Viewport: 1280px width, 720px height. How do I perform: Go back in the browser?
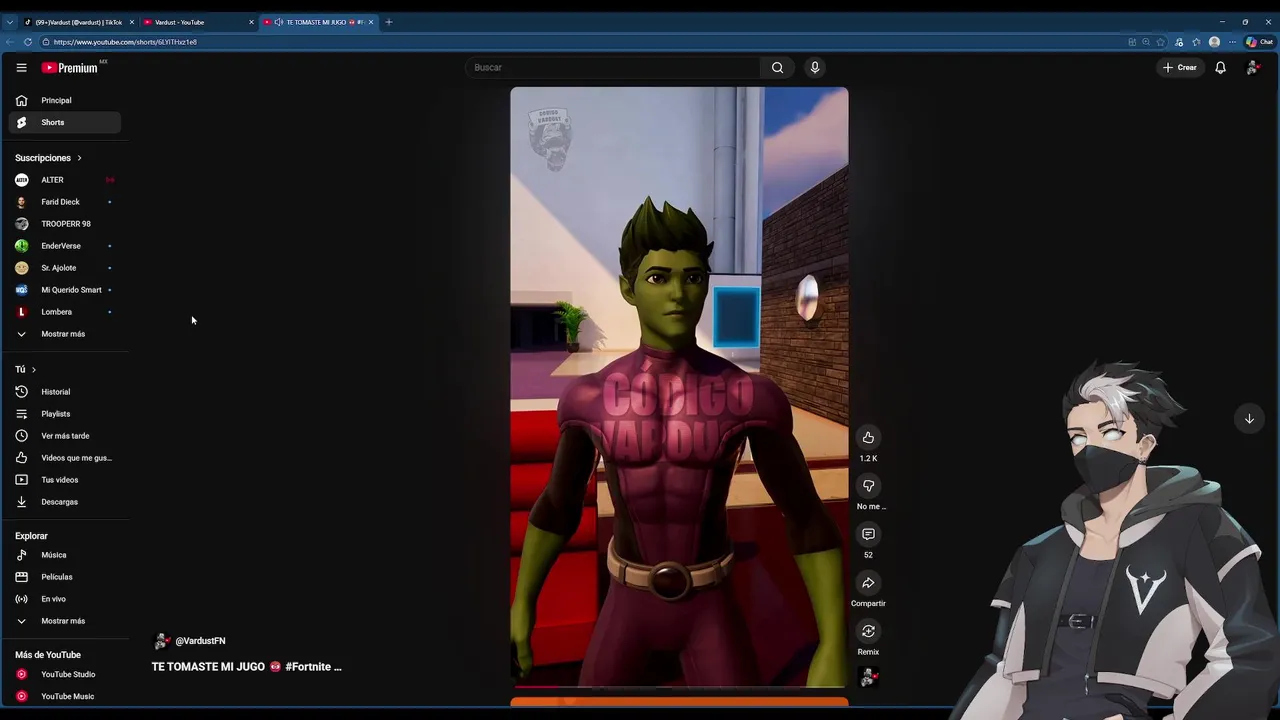pos(10,42)
